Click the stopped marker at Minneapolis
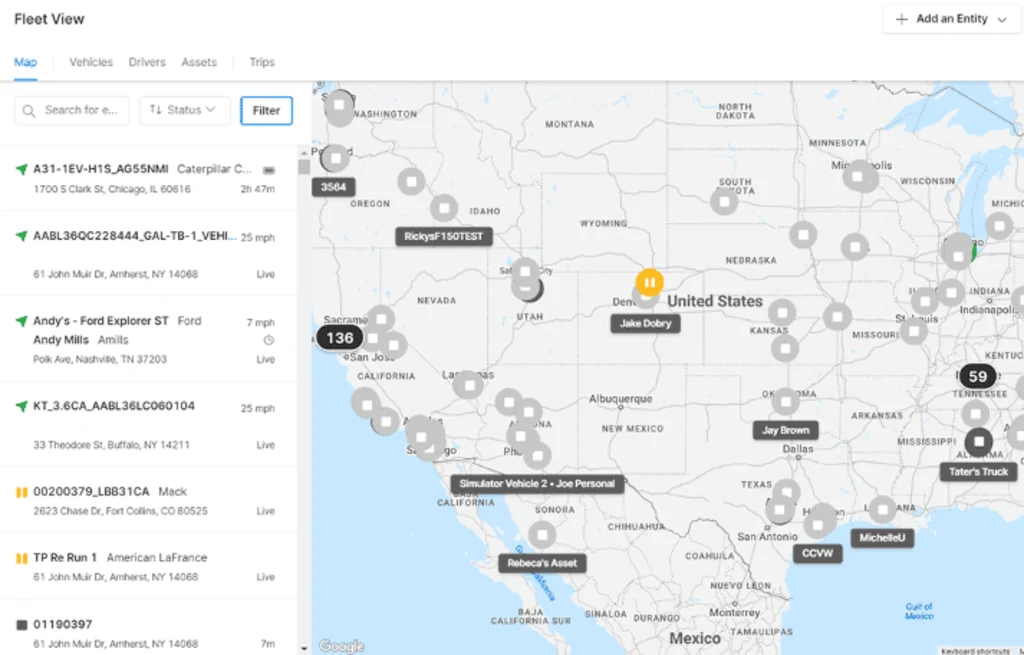This screenshot has width=1024, height=655. [x=858, y=176]
